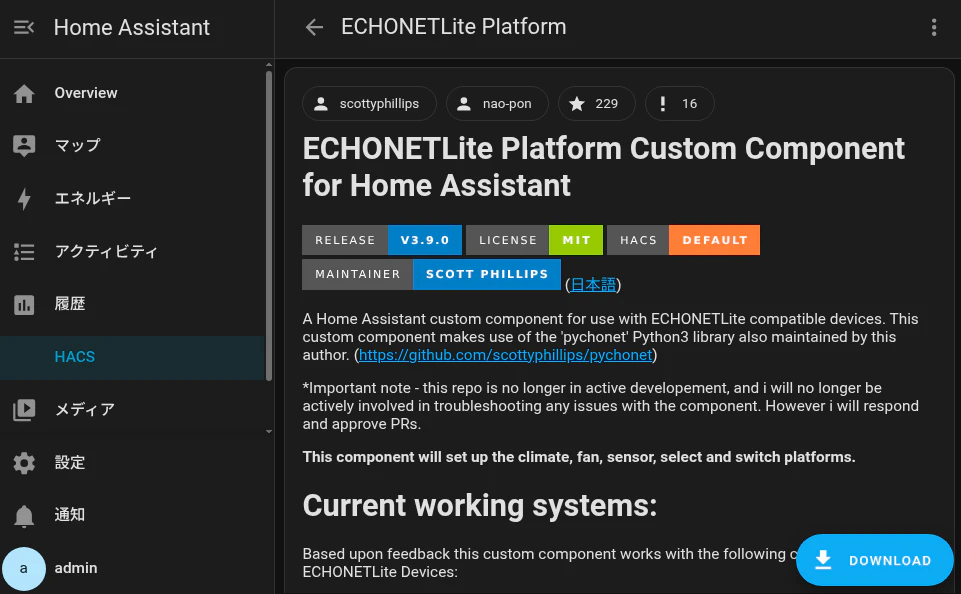Viewport: 961px width, 594px height.
Task: Open the pychonet GitHub link
Action: (x=506, y=355)
